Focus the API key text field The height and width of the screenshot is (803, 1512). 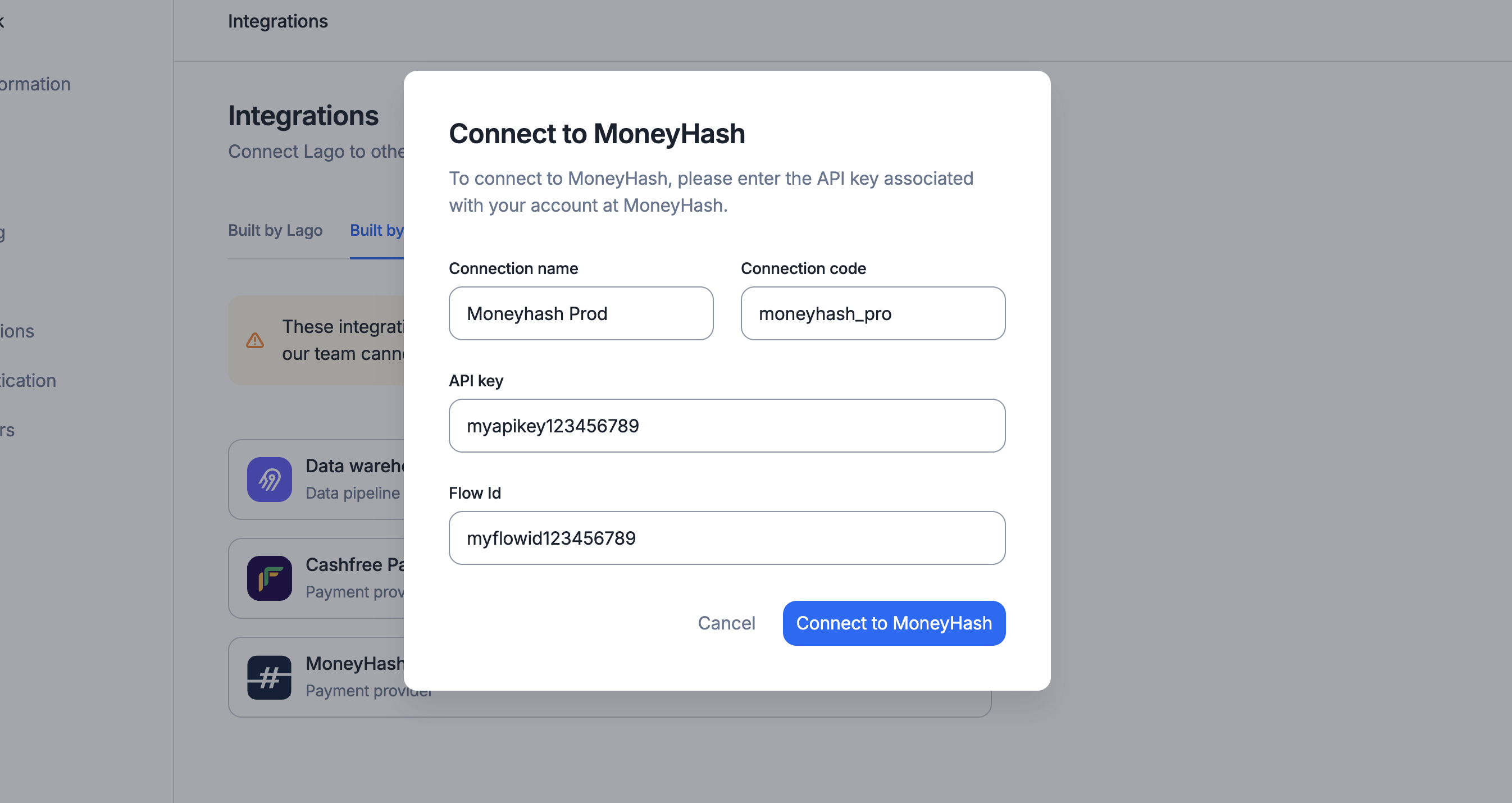click(727, 426)
